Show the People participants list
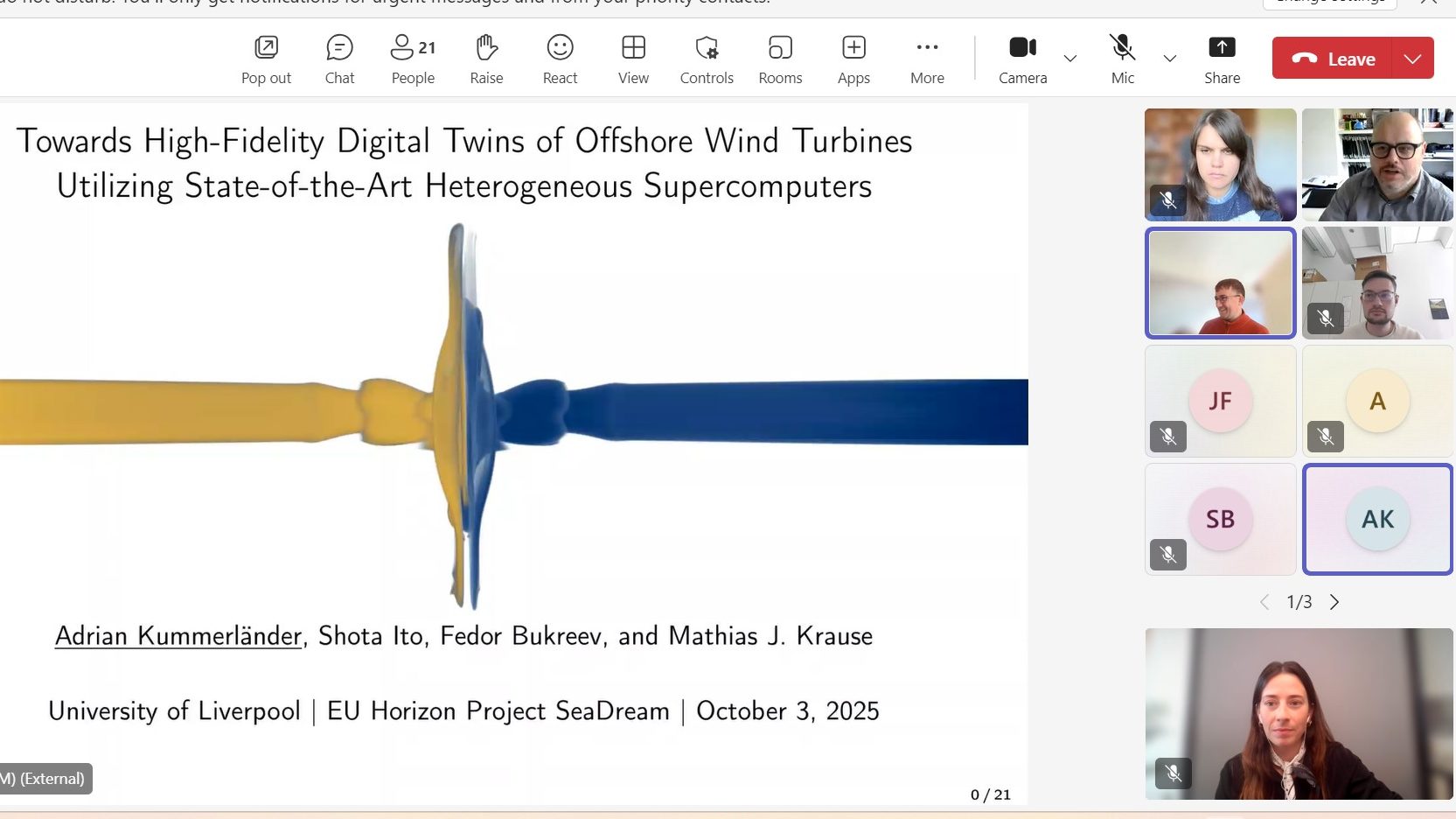The image size is (1456, 819). tap(413, 59)
